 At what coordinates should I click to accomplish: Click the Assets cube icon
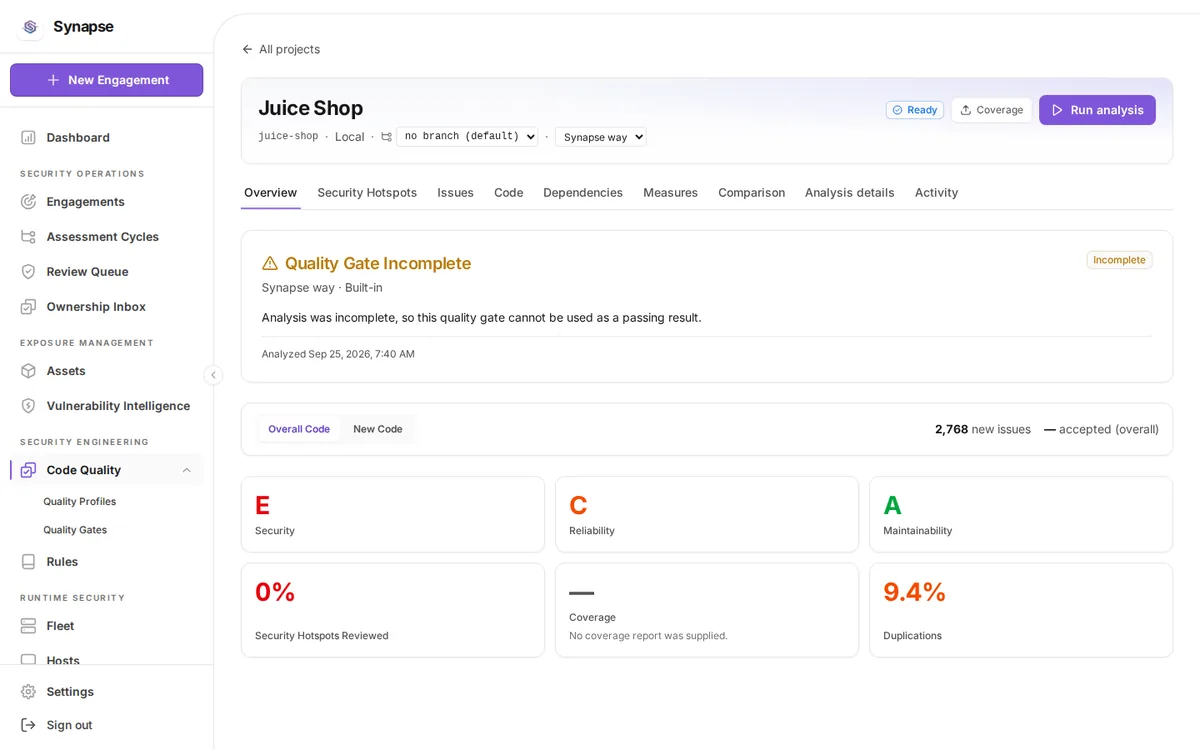28,371
